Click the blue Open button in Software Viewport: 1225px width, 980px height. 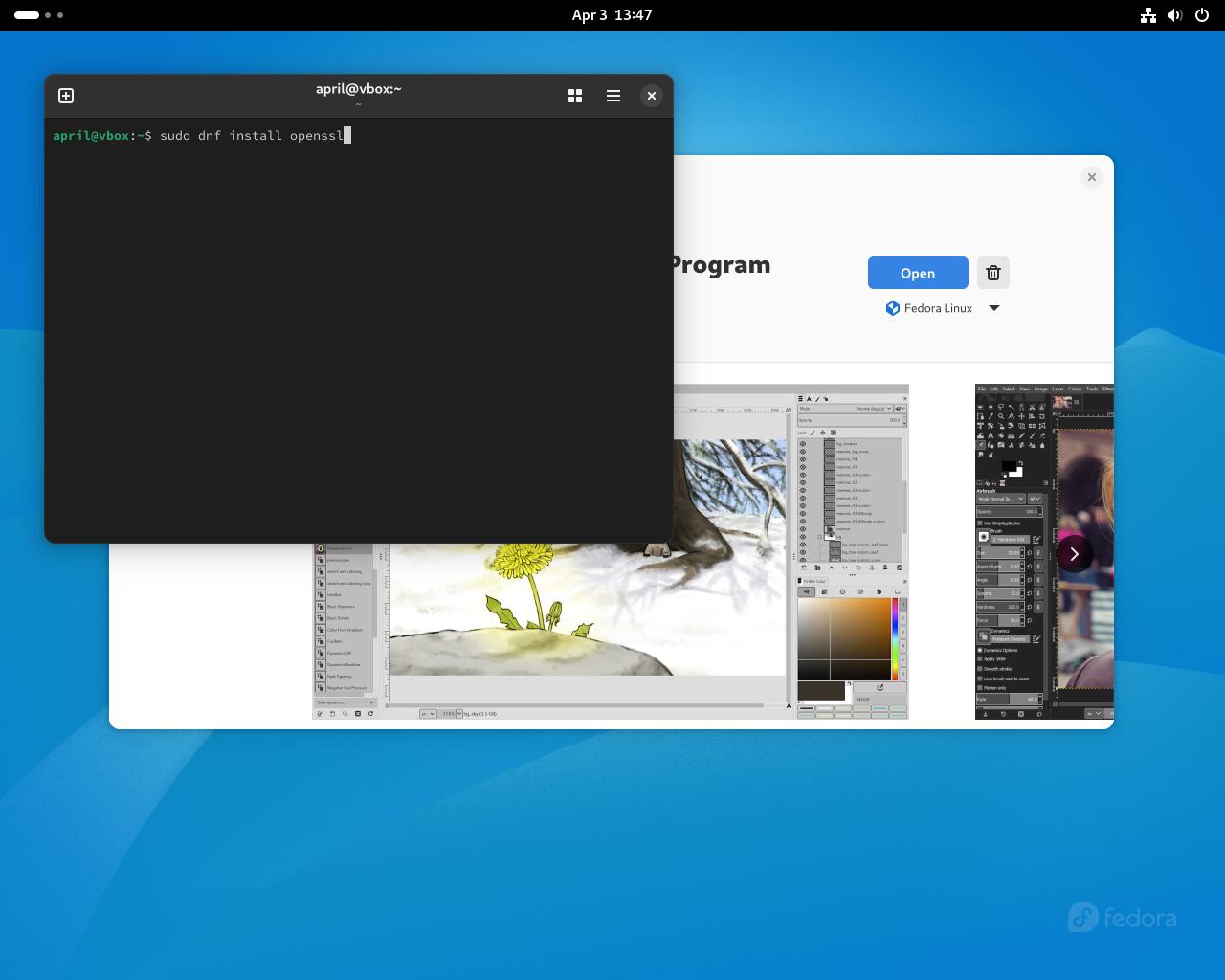point(918,273)
